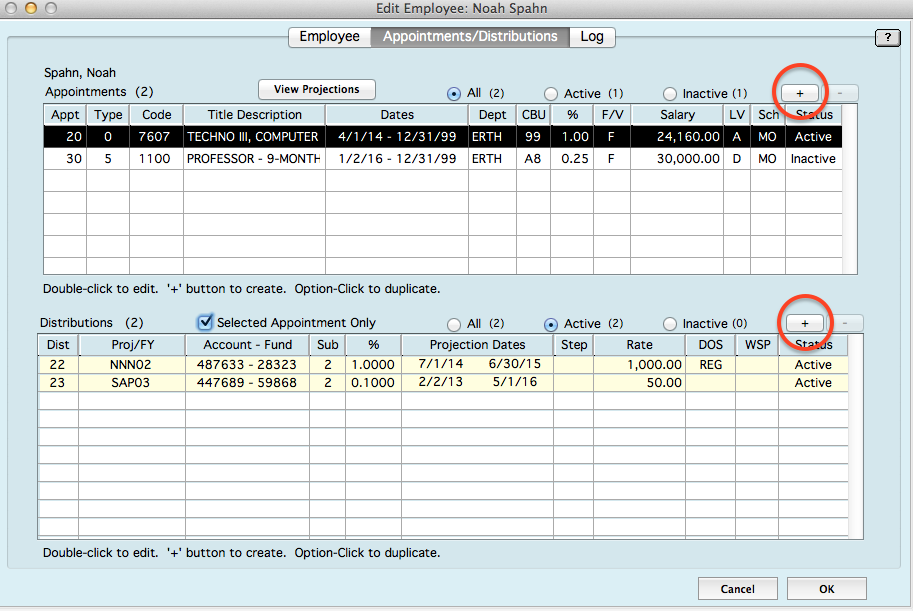The width and height of the screenshot is (913, 611).
Task: Select the Inactive distributions radio button
Action: (670, 324)
